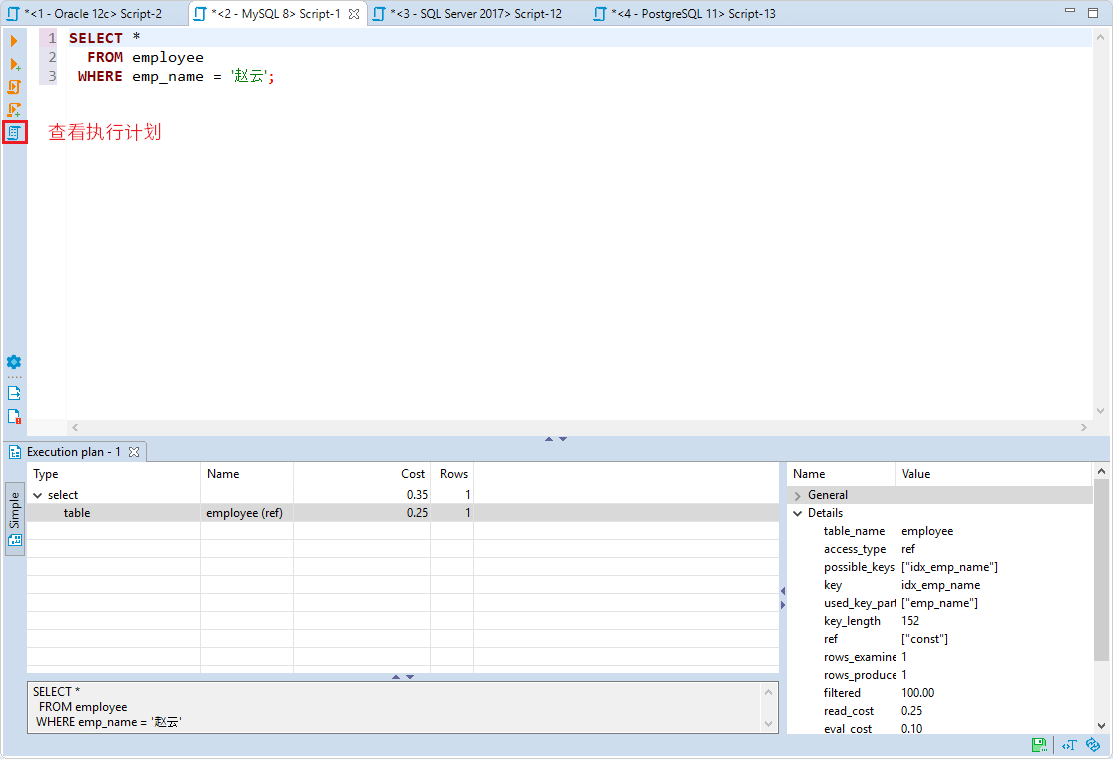The image size is (1113, 759).
Task: Select the table row in plan tree
Action: 402,513
